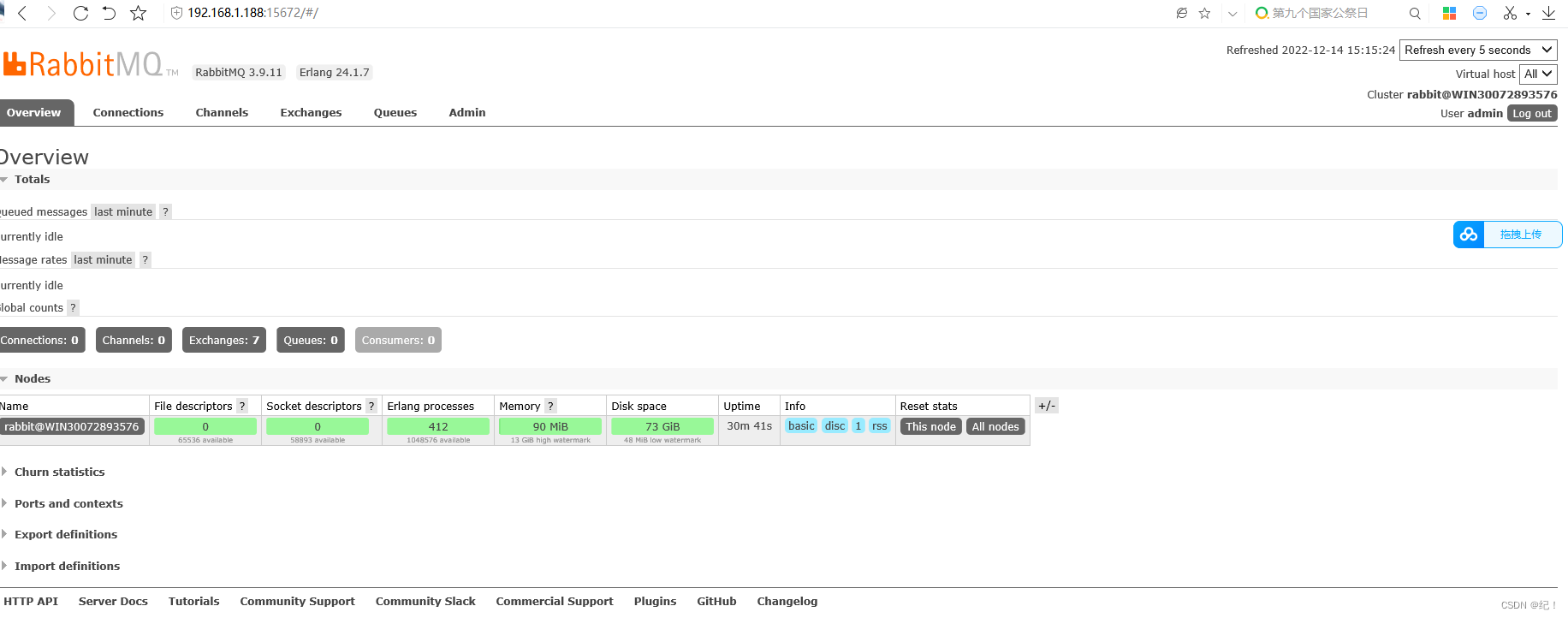Click the 73 GiB disk space bar

[662, 426]
